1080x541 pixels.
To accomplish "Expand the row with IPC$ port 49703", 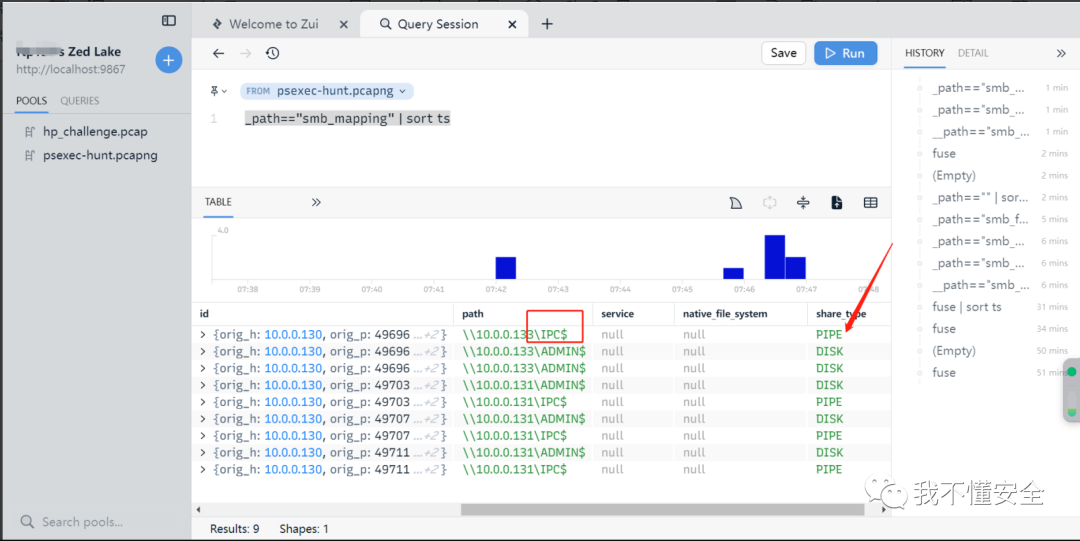I will pos(202,402).
